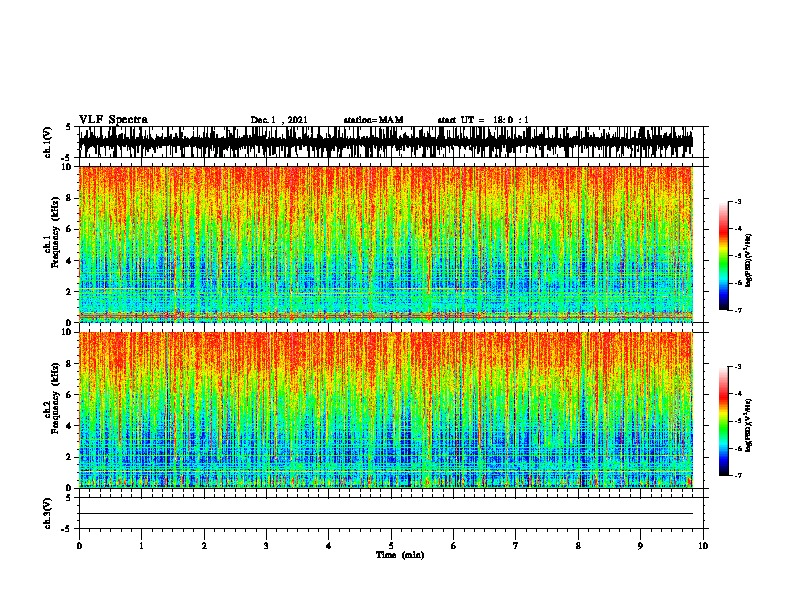Click the time axis tick label "5"
This screenshot has height=612, width=792.
click(x=391, y=546)
